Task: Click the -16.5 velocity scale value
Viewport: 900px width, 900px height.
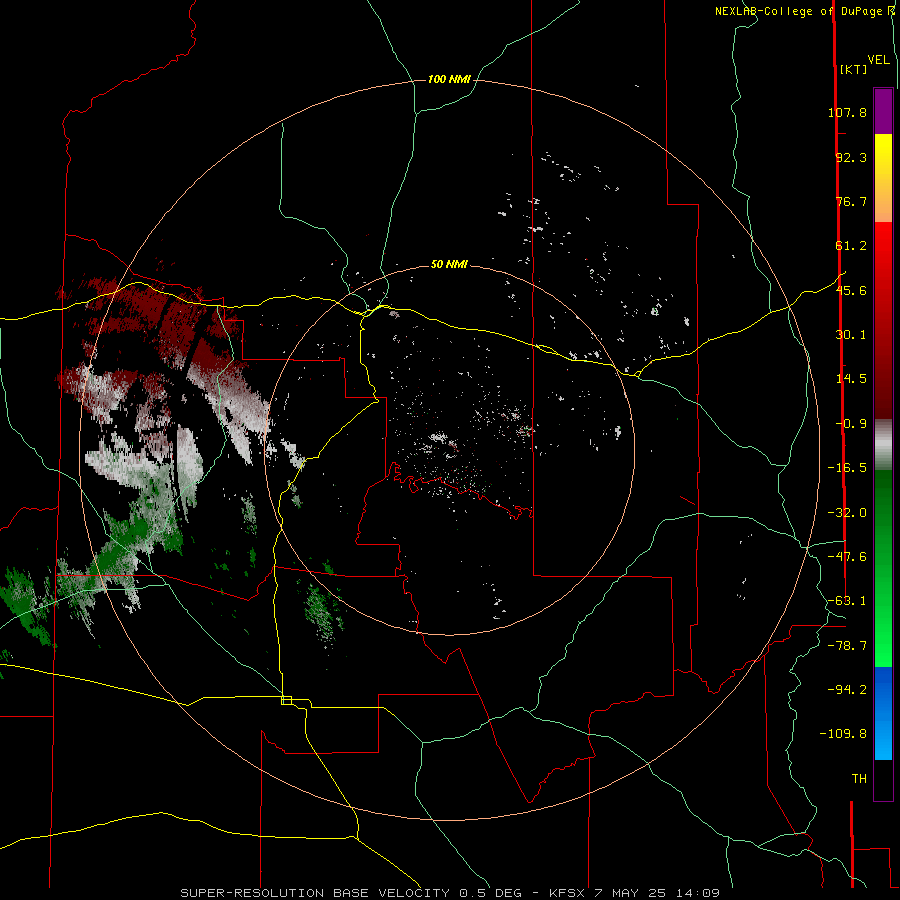Action: [847, 468]
